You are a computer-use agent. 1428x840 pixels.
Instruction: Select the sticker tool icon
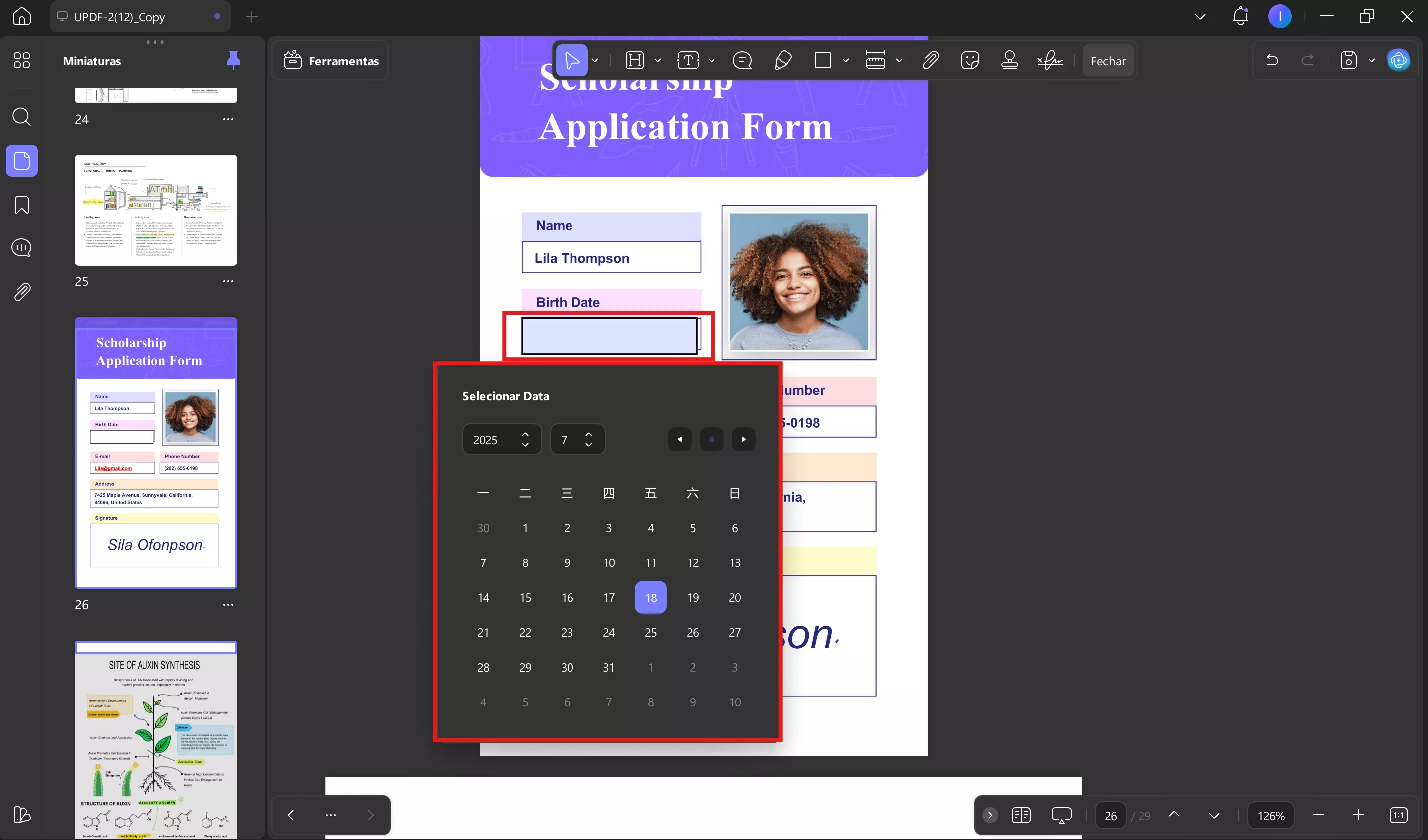pyautogui.click(x=970, y=60)
